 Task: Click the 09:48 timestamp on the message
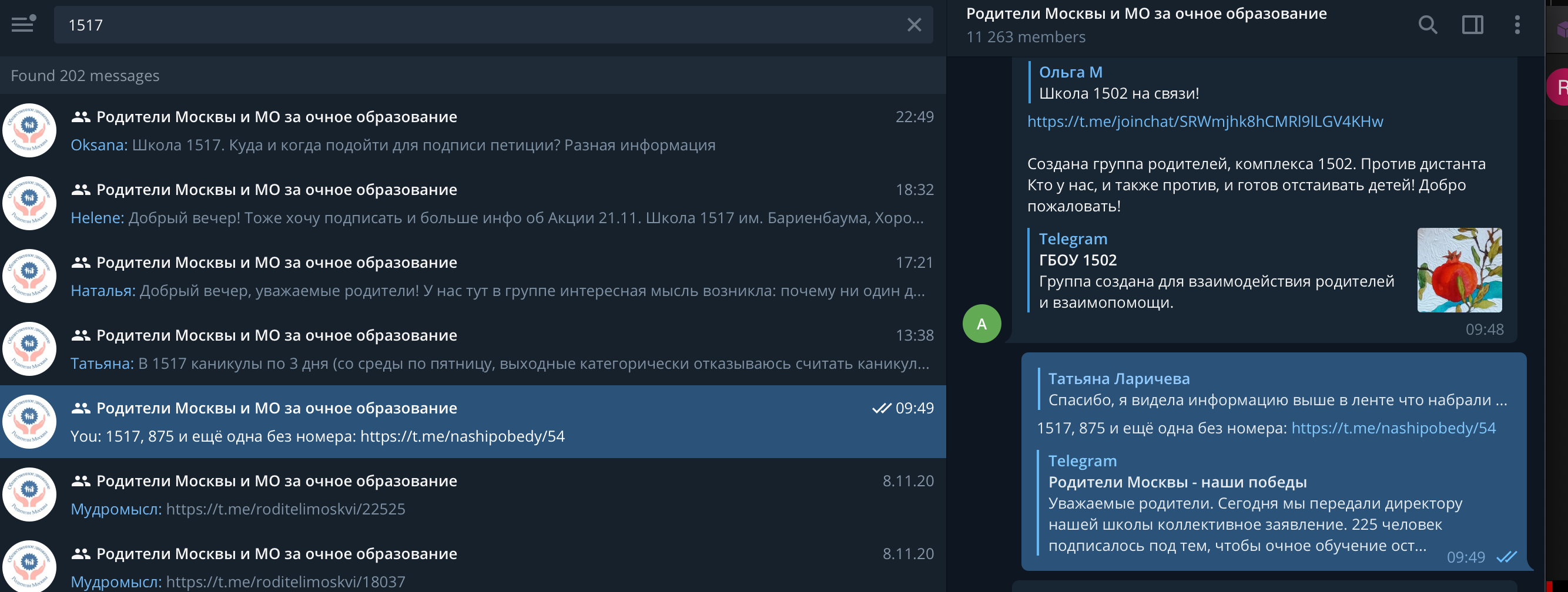(1484, 329)
